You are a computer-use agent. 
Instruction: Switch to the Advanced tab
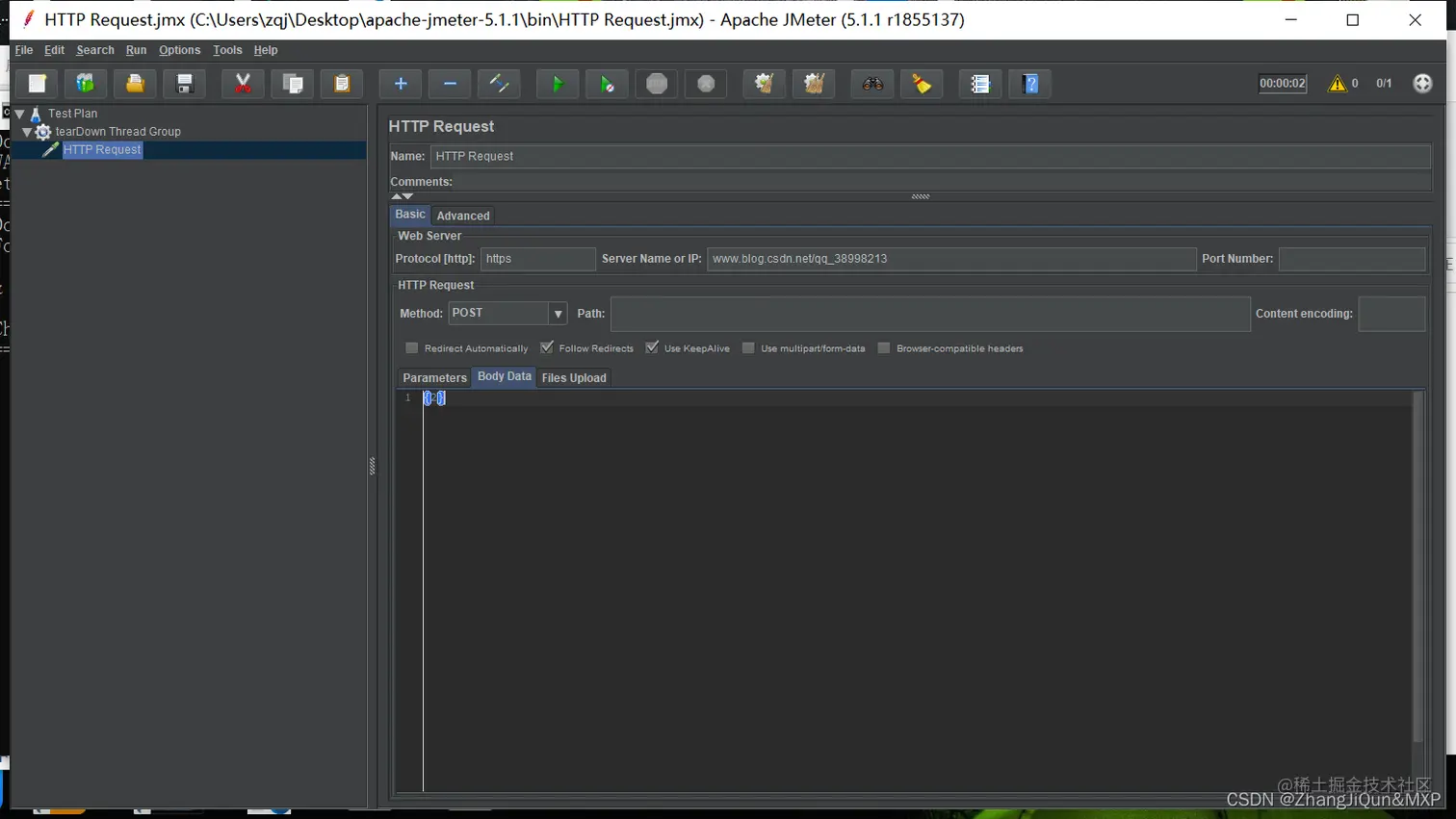(463, 216)
